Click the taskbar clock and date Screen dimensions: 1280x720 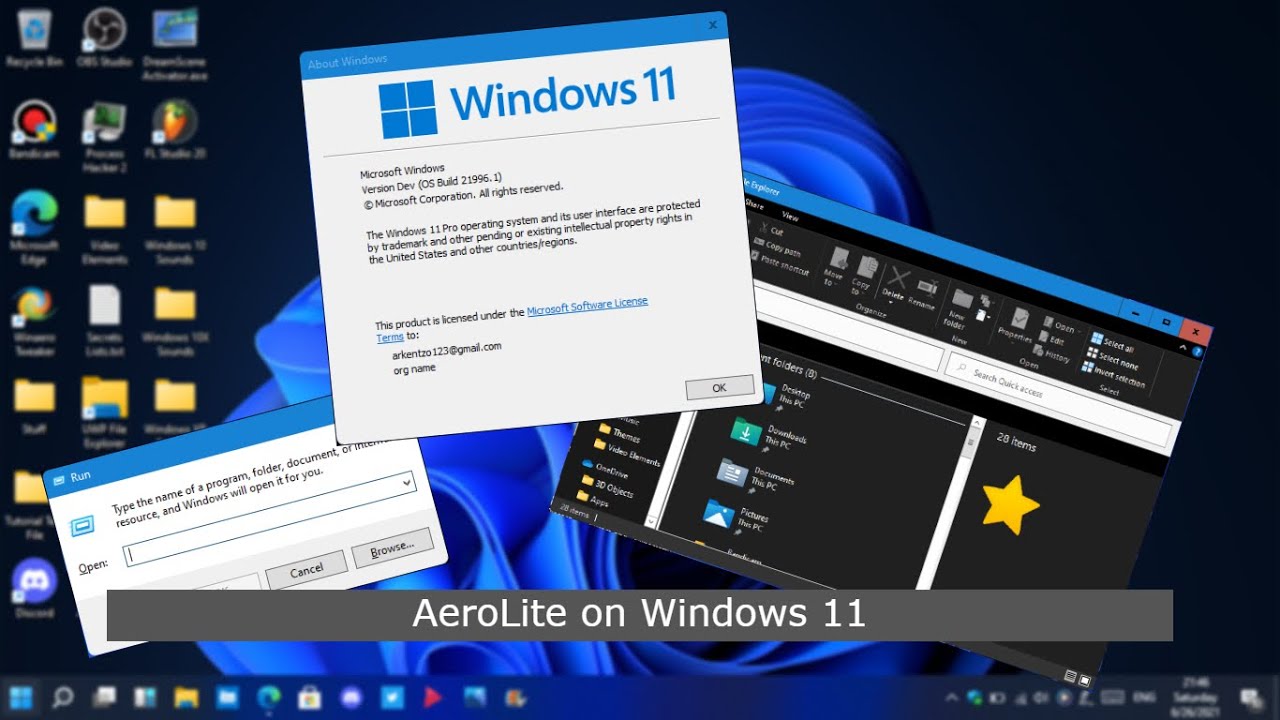[1194, 697]
